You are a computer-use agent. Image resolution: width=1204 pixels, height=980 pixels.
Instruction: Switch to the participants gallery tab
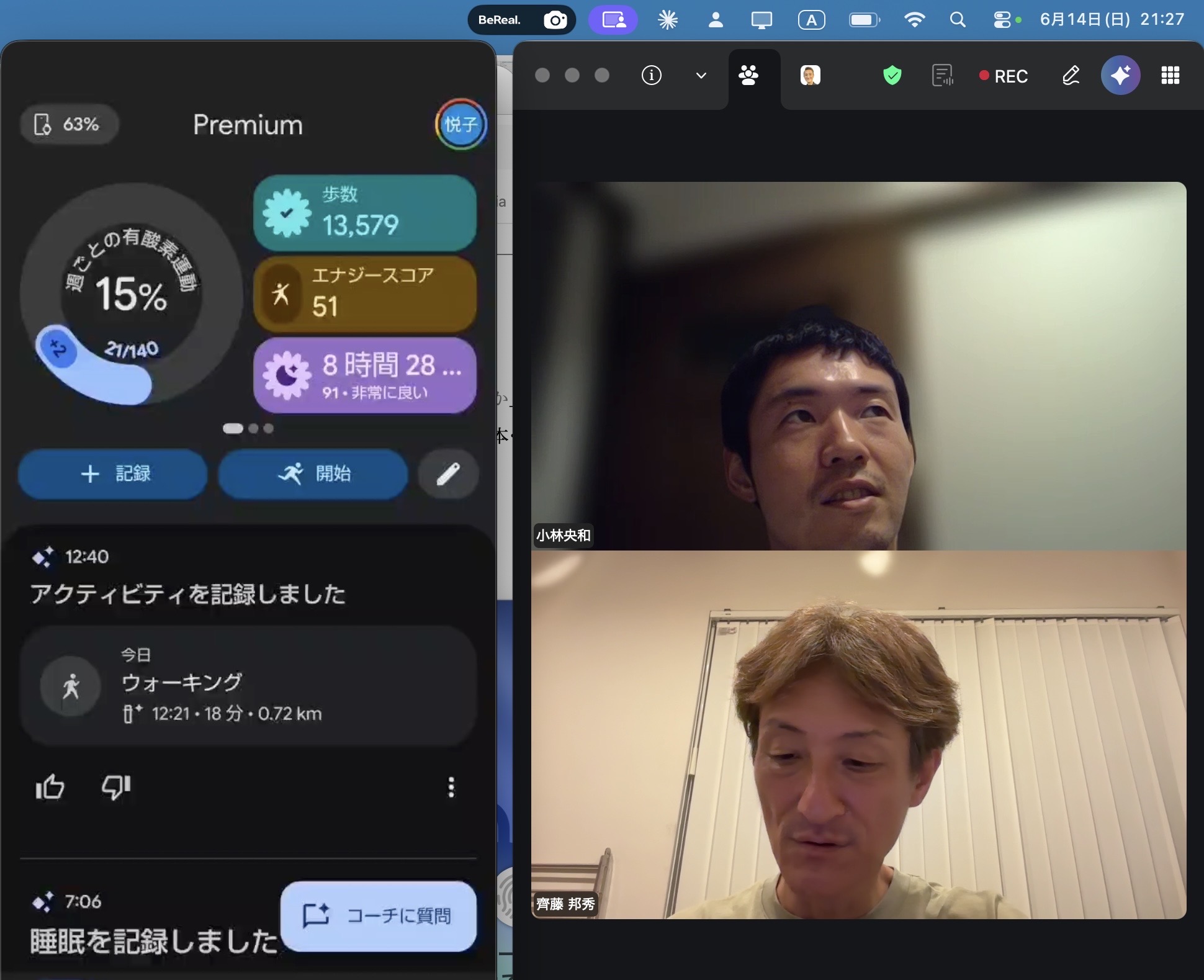click(748, 76)
